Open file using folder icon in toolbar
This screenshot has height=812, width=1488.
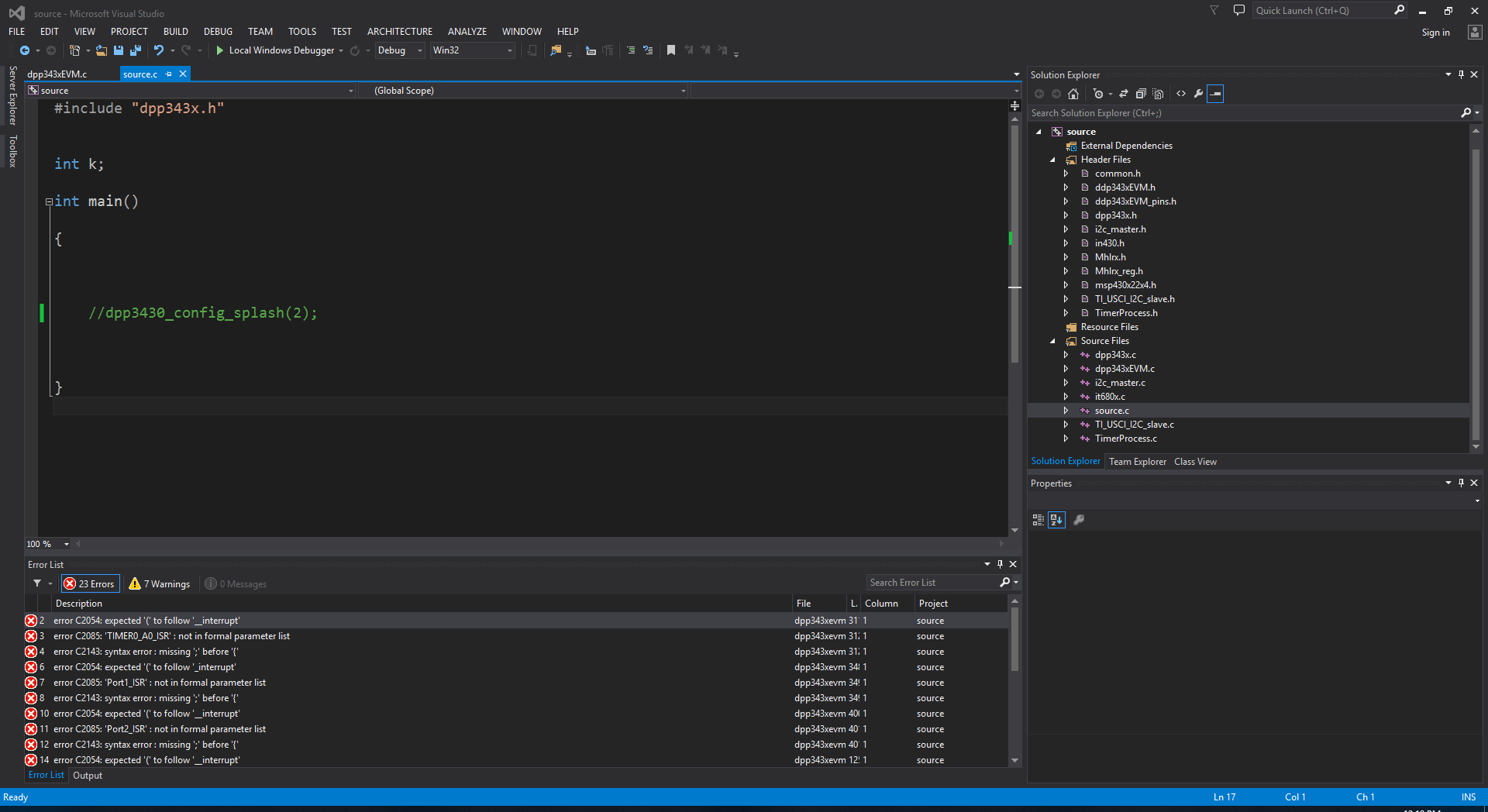(101, 50)
